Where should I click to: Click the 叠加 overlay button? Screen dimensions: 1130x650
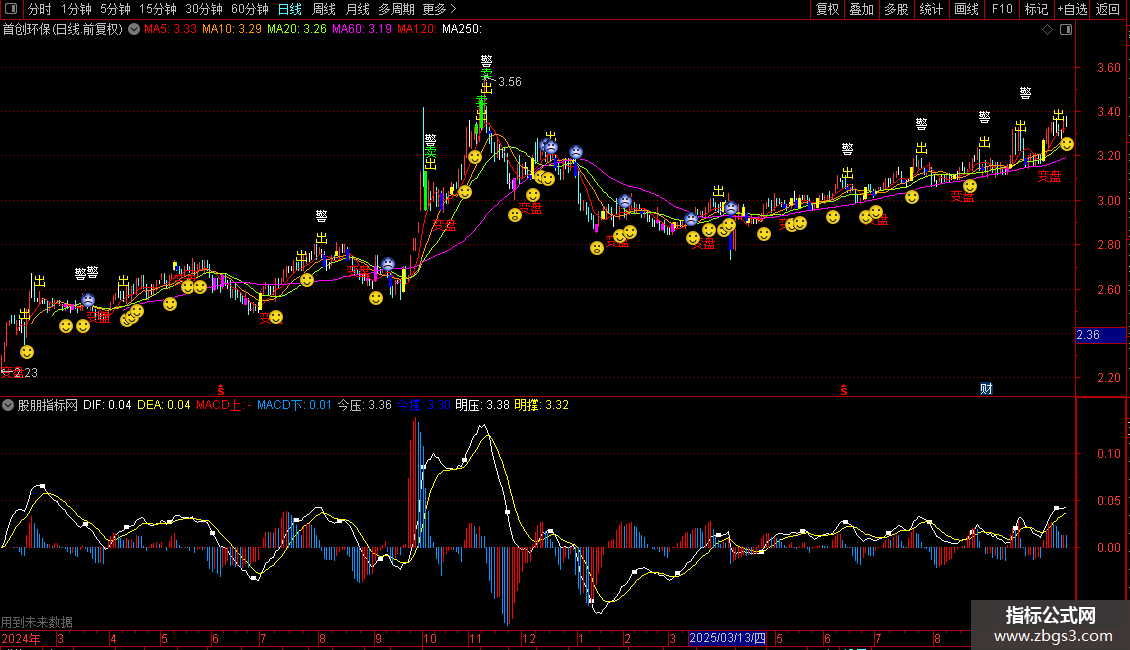point(861,9)
